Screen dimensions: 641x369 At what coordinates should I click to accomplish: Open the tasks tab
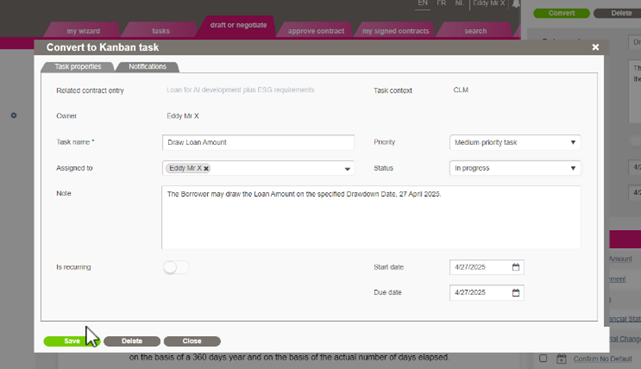point(161,31)
